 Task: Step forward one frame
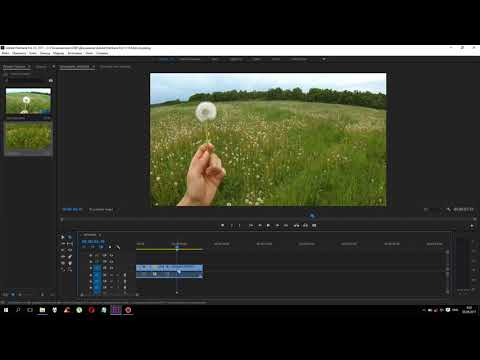point(277,226)
